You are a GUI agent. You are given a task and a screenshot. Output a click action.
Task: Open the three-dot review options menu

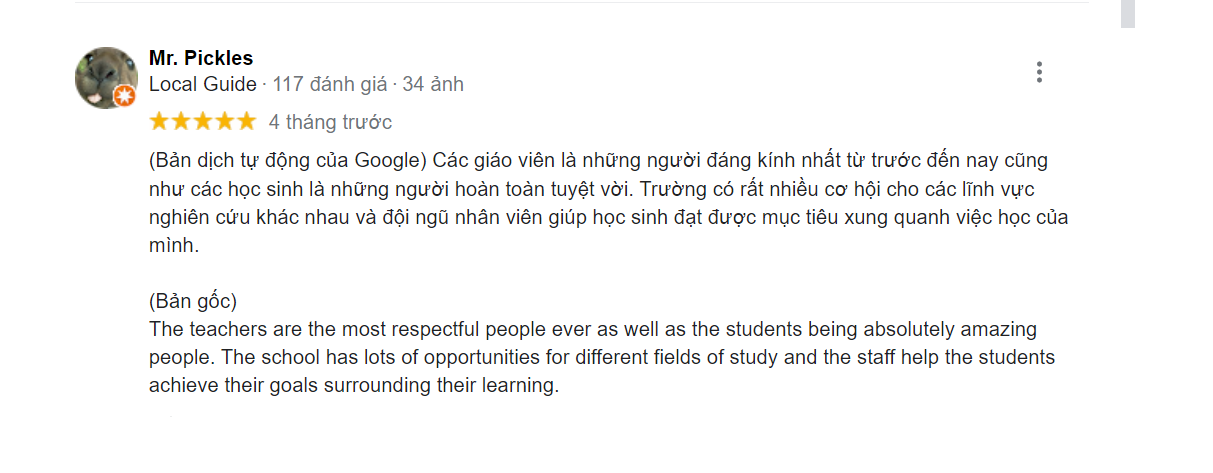[x=1040, y=72]
